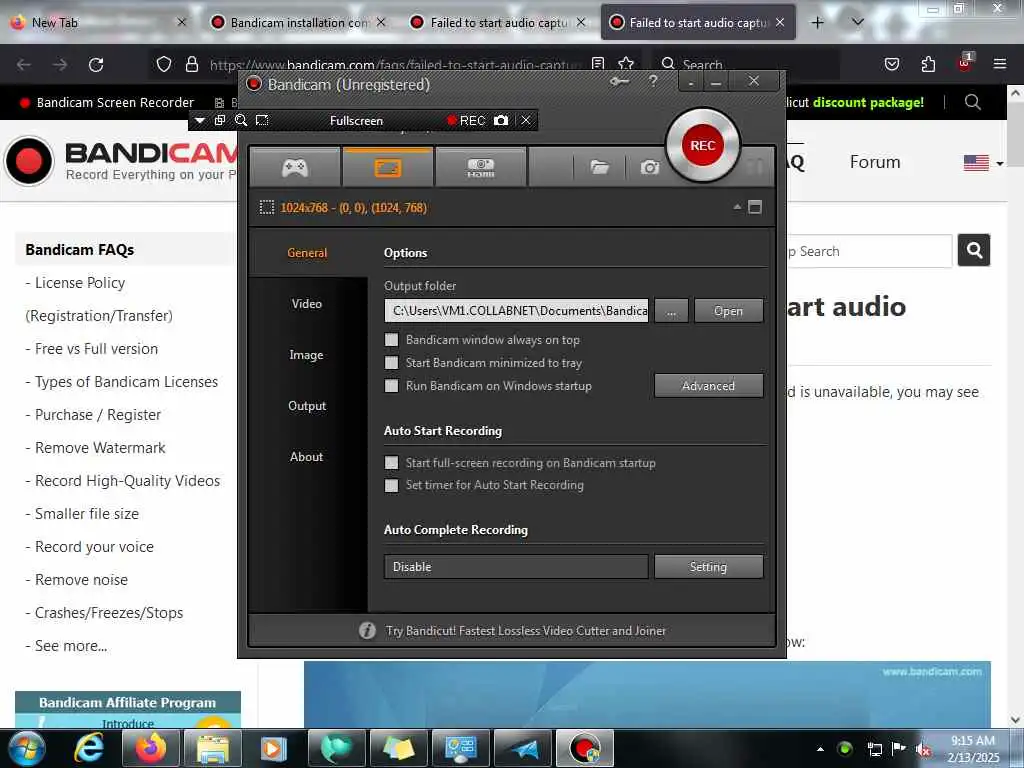Open 'Record your voice' FAQ link
1024x768 pixels.
94,547
